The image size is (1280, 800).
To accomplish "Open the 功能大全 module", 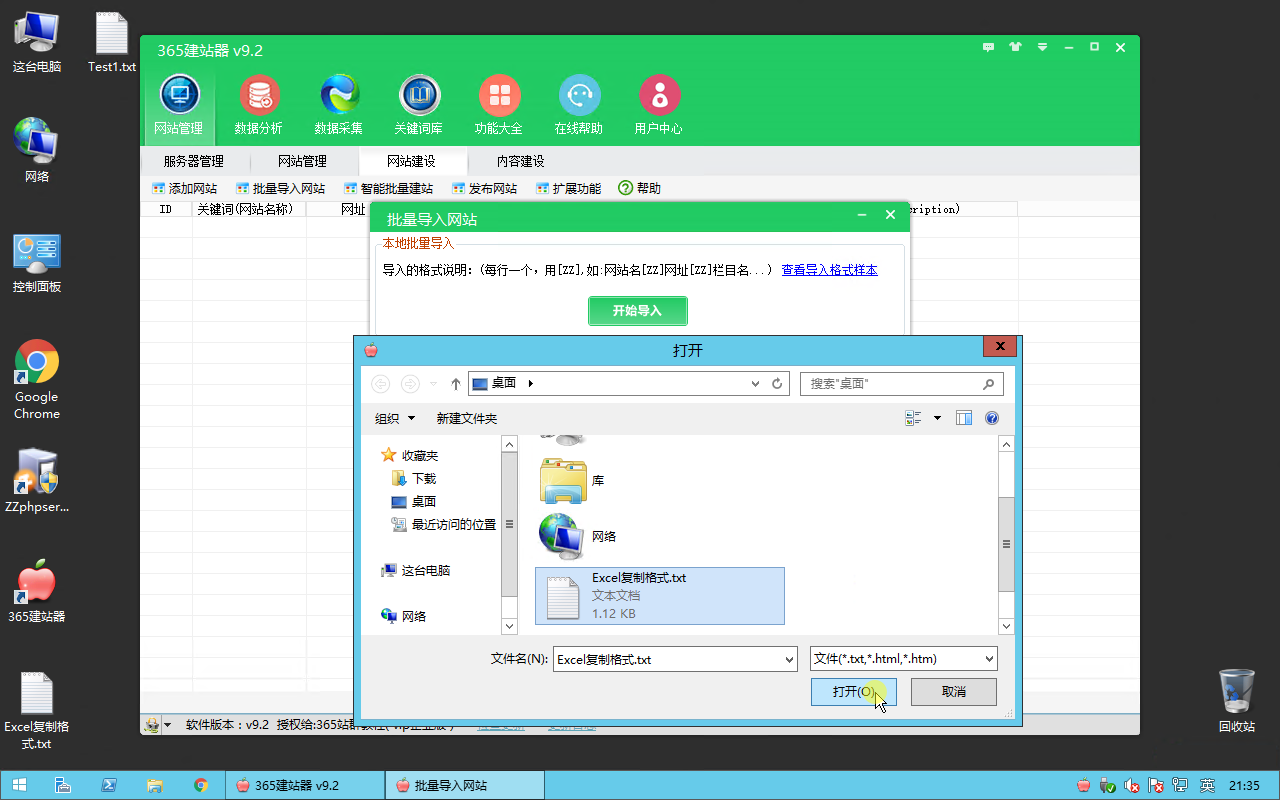I will [499, 105].
